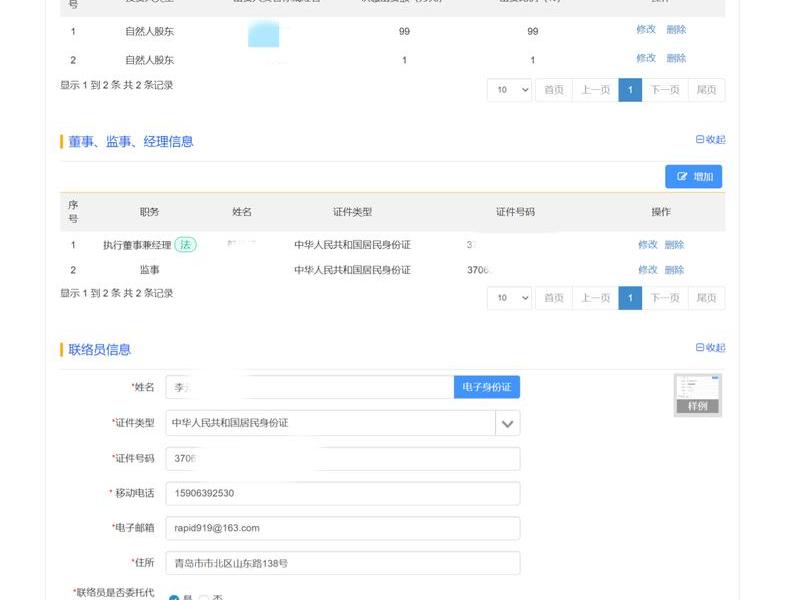800x600 pixels.
Task: Click the green 法 badge icon
Action: [x=185, y=245]
